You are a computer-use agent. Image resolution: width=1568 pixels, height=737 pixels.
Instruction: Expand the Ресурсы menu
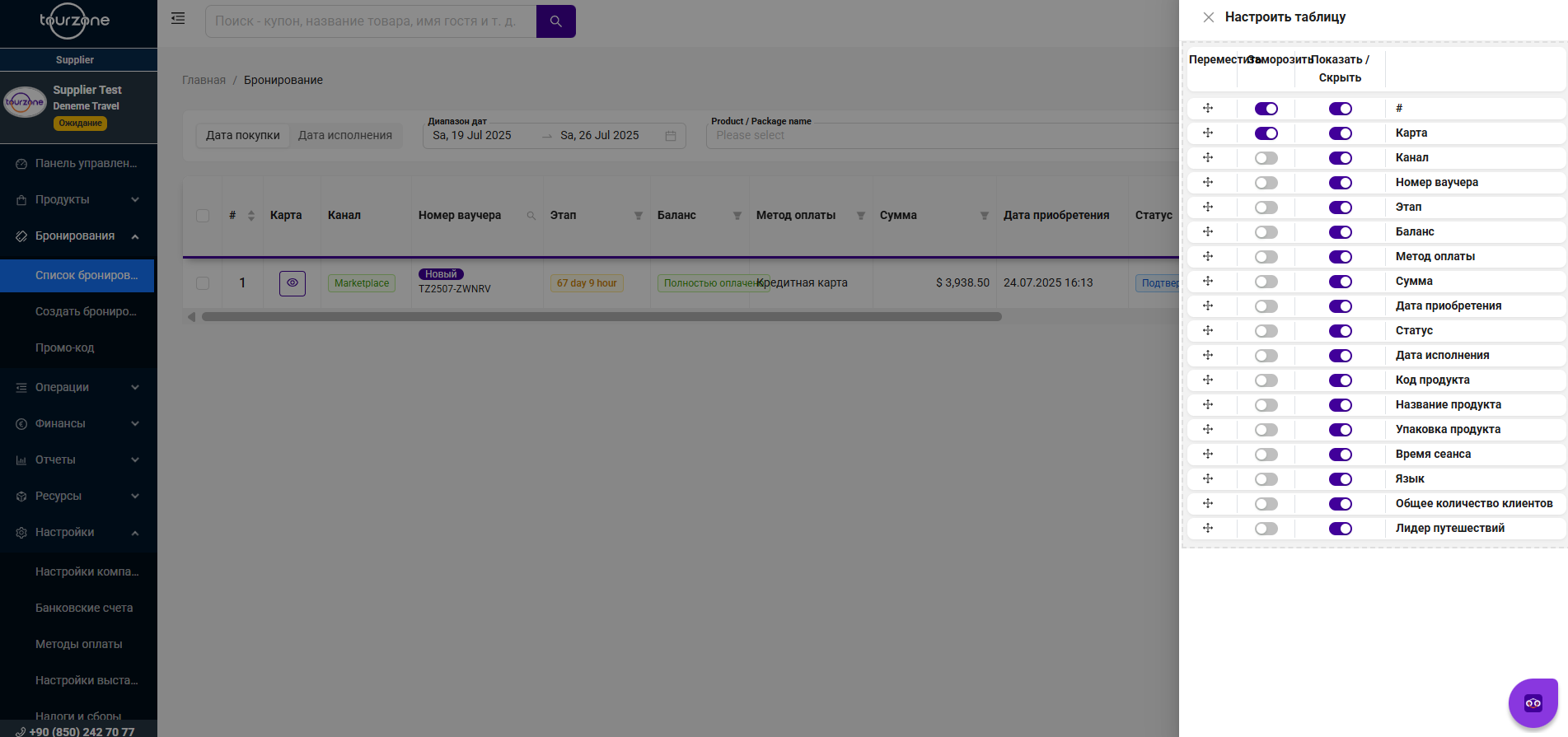[x=78, y=496]
